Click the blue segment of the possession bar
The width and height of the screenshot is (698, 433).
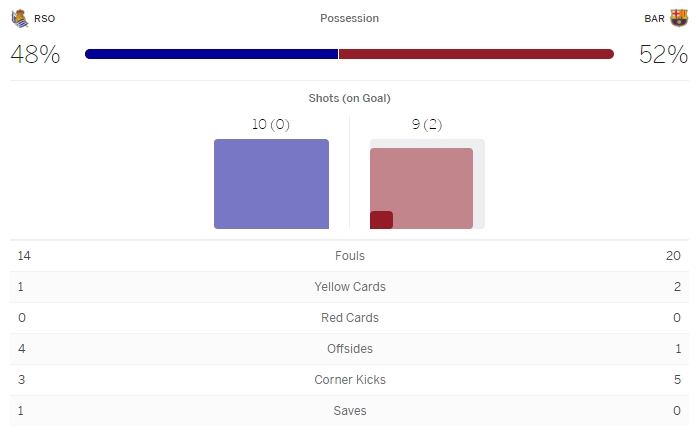point(212,54)
